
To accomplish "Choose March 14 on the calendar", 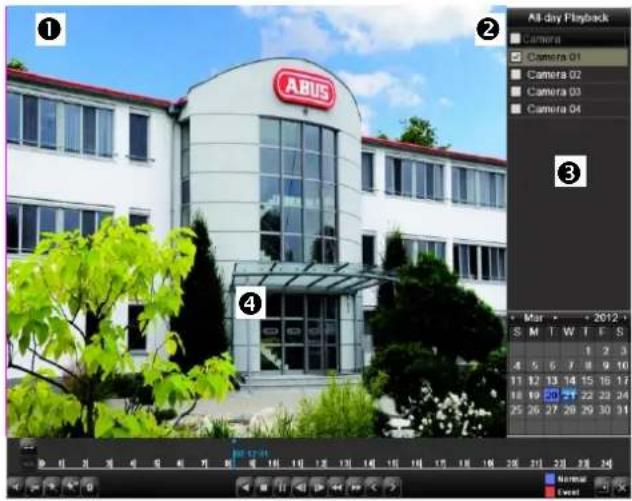I will point(569,380).
